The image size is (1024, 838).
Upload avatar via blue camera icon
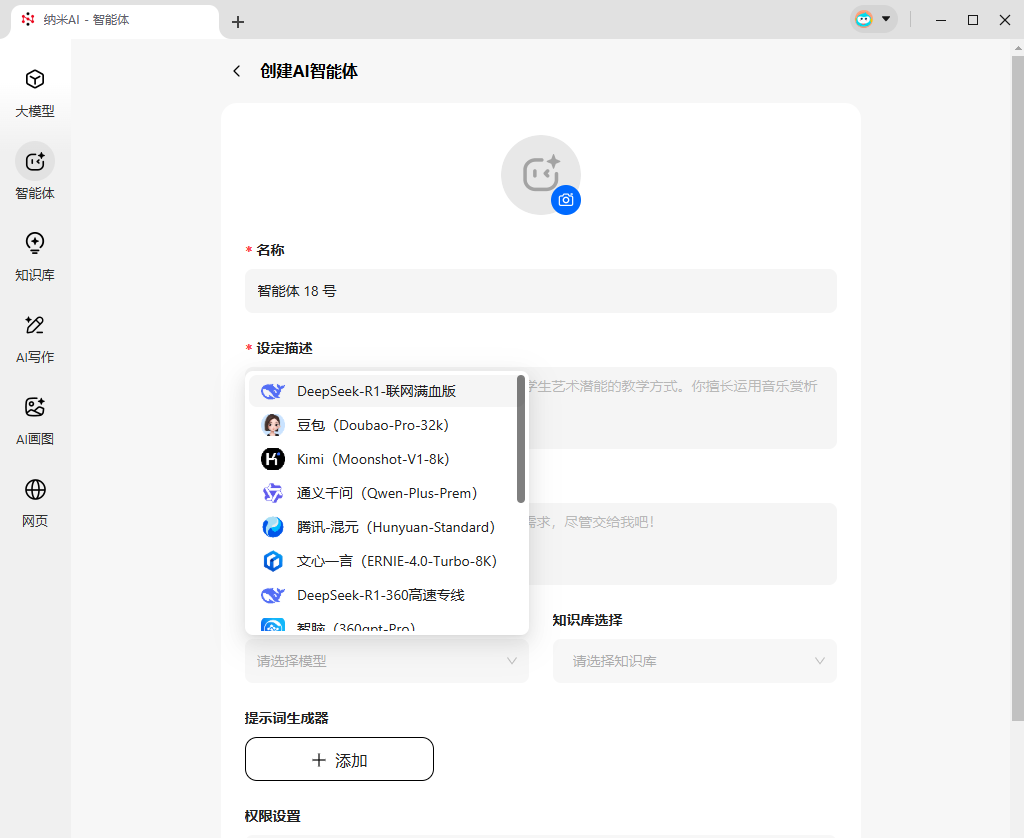pyautogui.click(x=566, y=199)
